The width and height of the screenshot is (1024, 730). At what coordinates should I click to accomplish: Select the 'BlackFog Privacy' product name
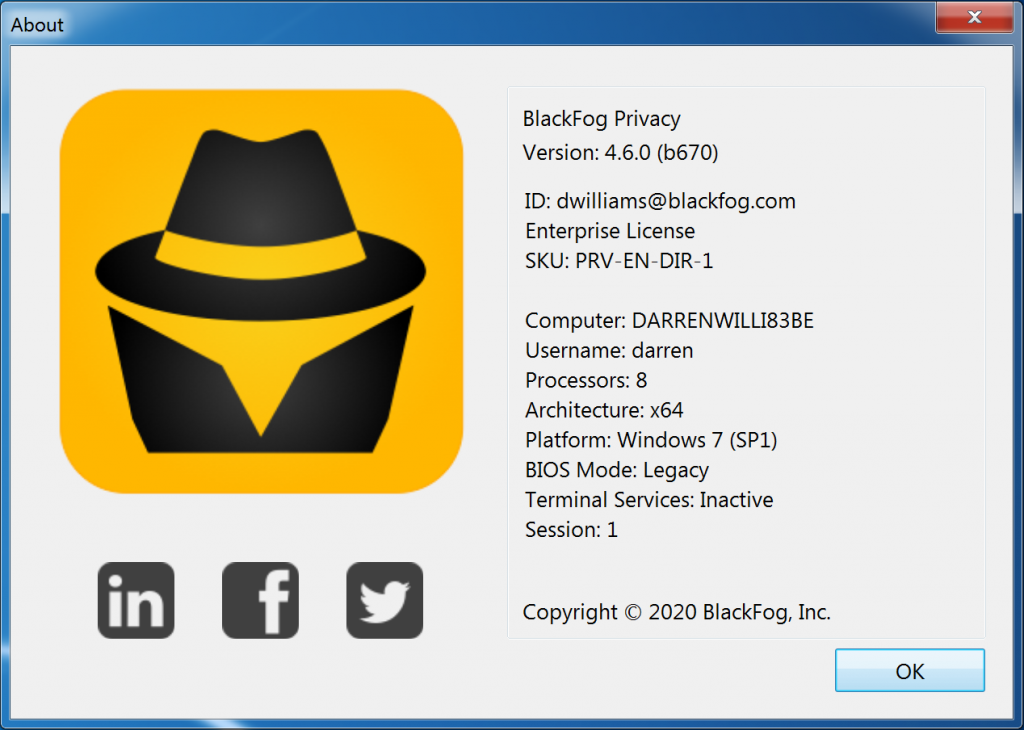coord(601,119)
